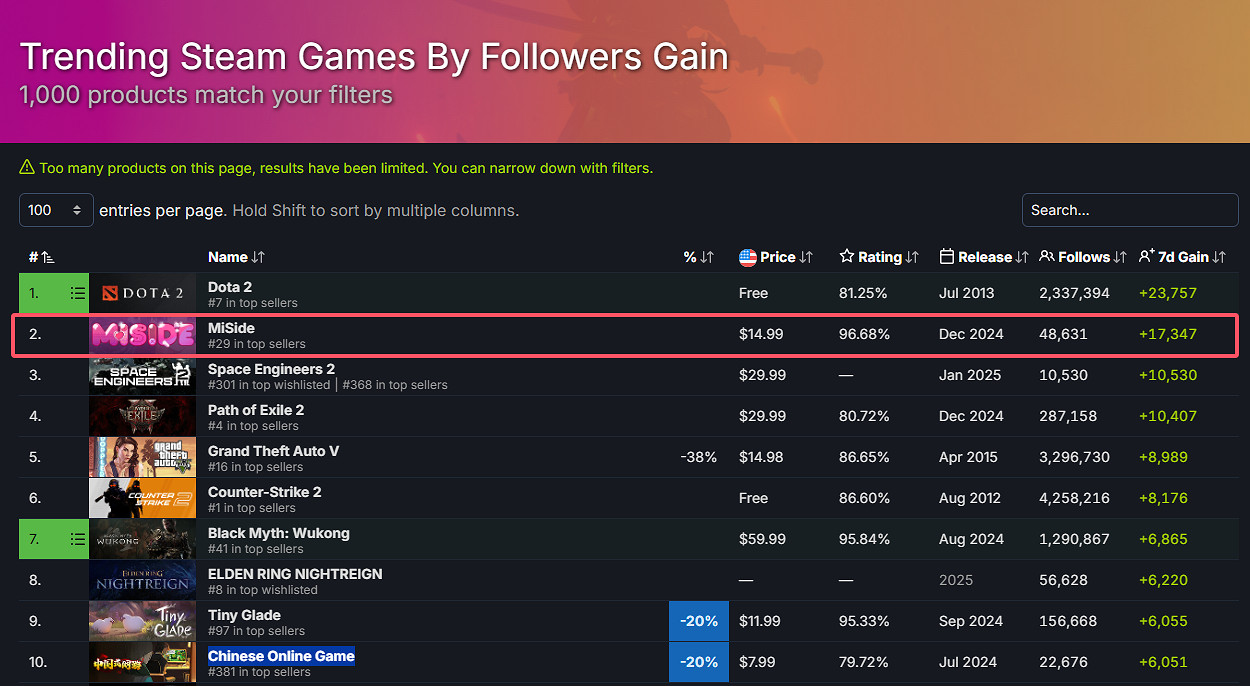
Task: Click the list icon beside Black Myth: Wukong
Action: [78, 538]
